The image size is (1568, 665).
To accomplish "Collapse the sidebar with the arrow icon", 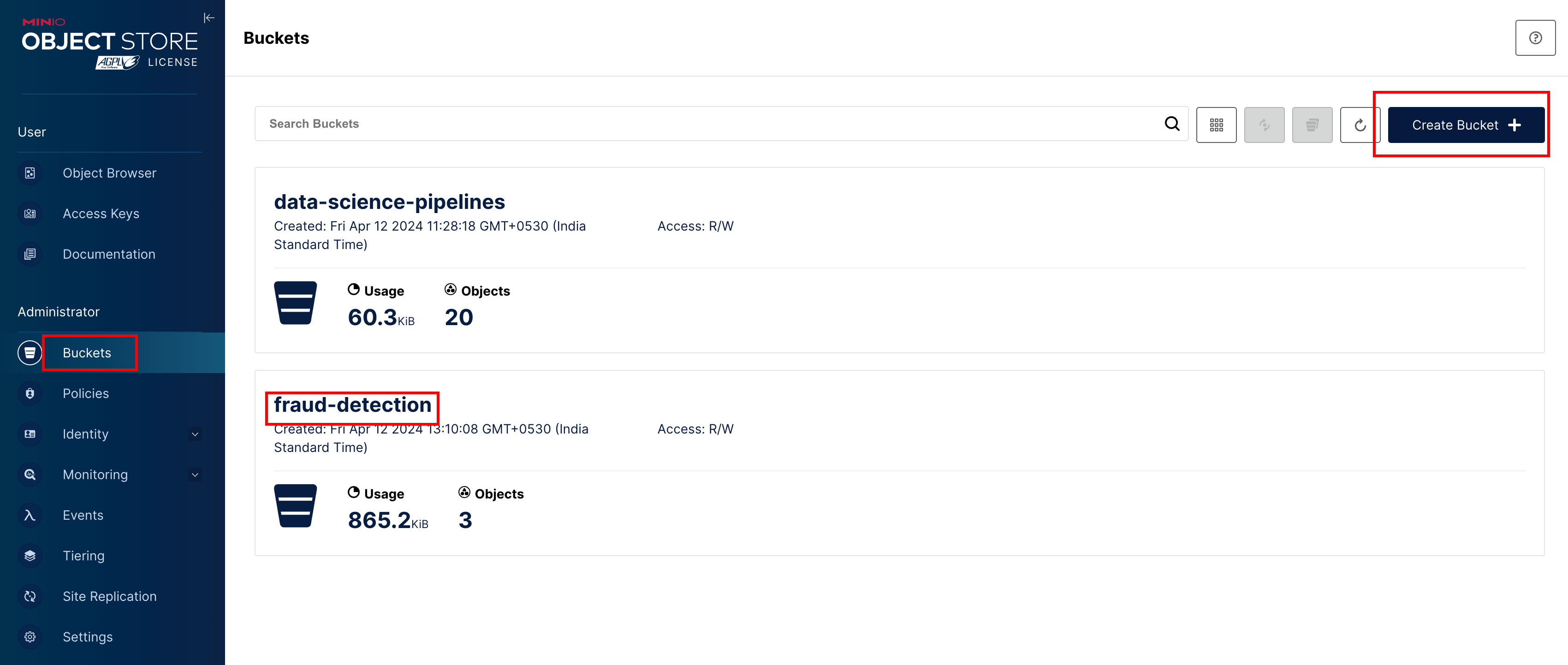I will tap(209, 18).
